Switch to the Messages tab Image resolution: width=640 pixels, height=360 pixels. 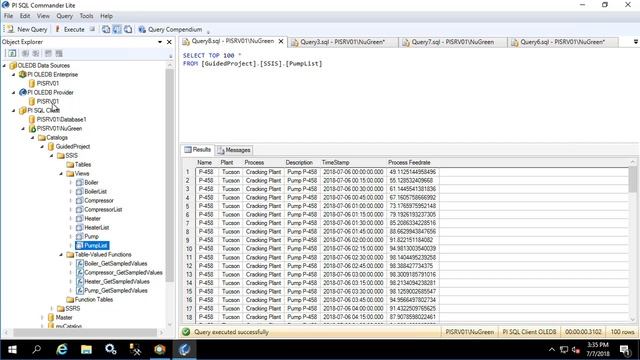coord(234,150)
